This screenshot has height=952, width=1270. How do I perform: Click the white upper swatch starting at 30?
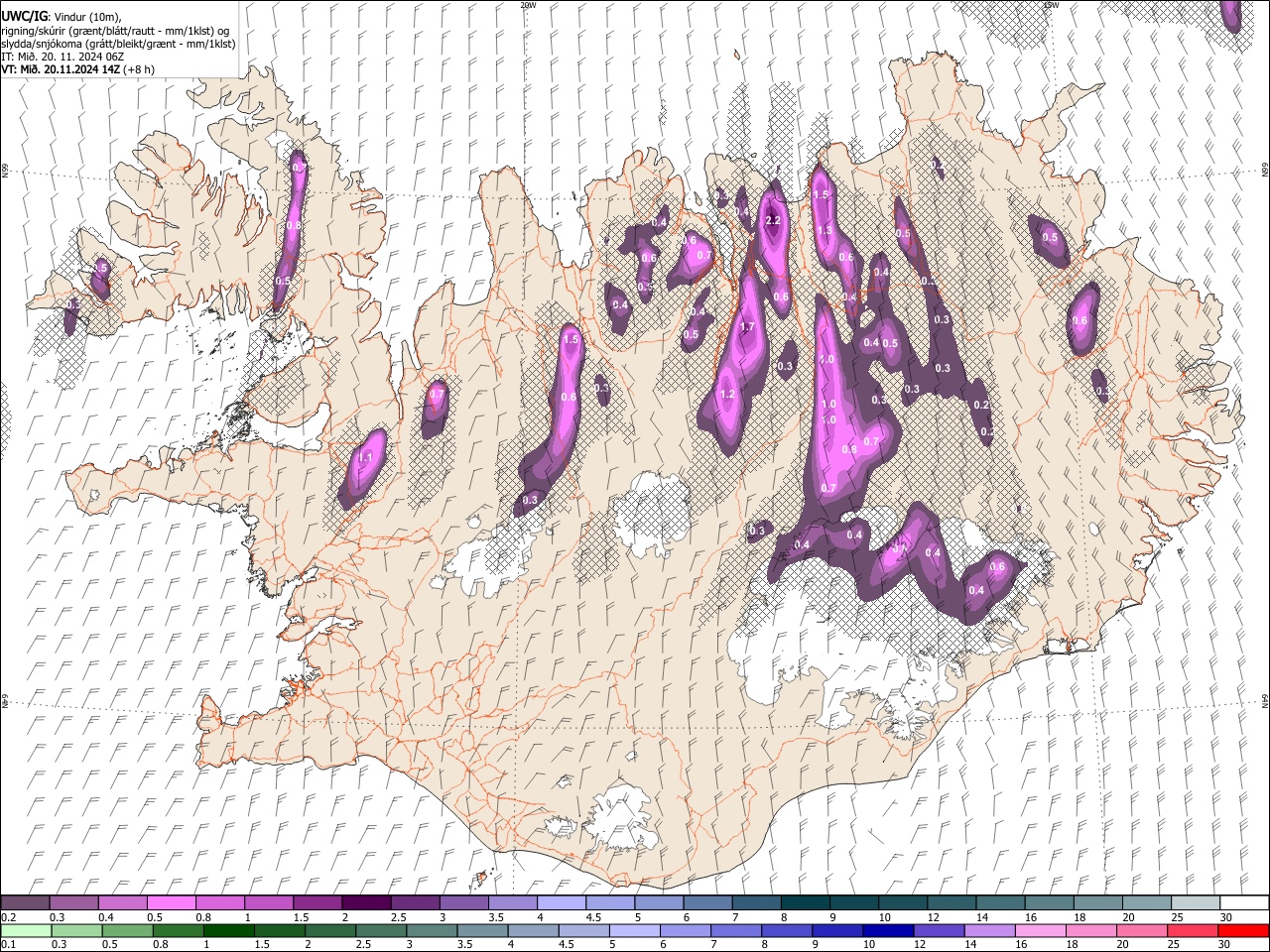coord(1243,902)
